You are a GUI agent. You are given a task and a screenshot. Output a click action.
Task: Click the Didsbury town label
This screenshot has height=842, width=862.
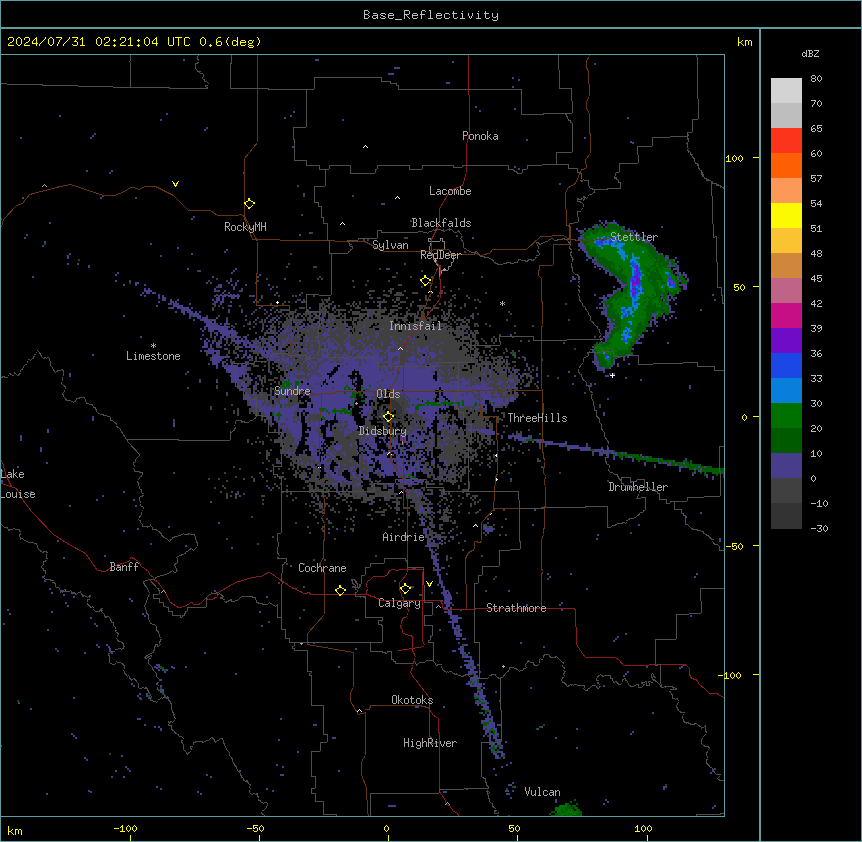tap(383, 431)
